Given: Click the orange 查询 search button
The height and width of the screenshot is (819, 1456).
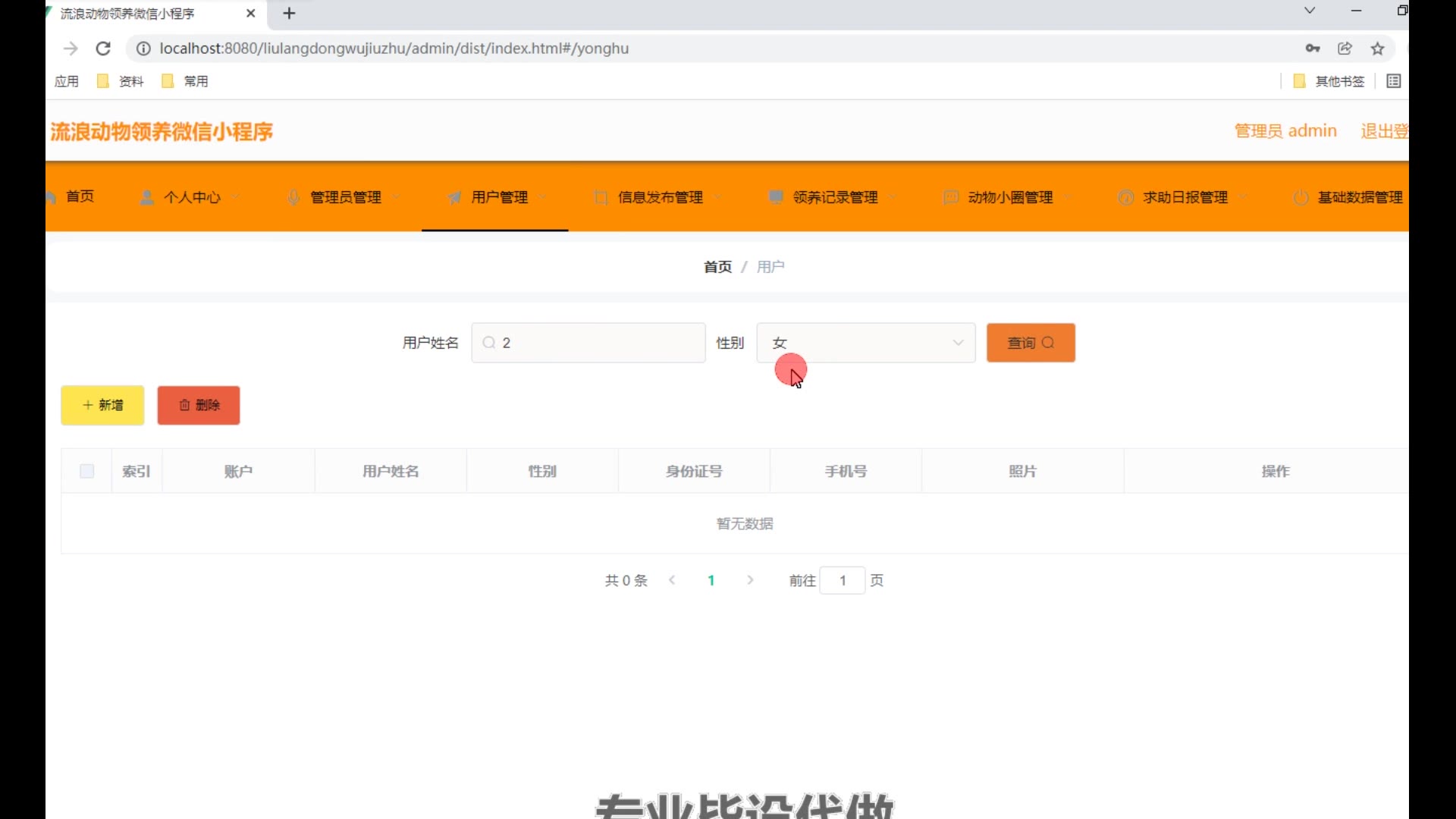Looking at the screenshot, I should coord(1030,343).
